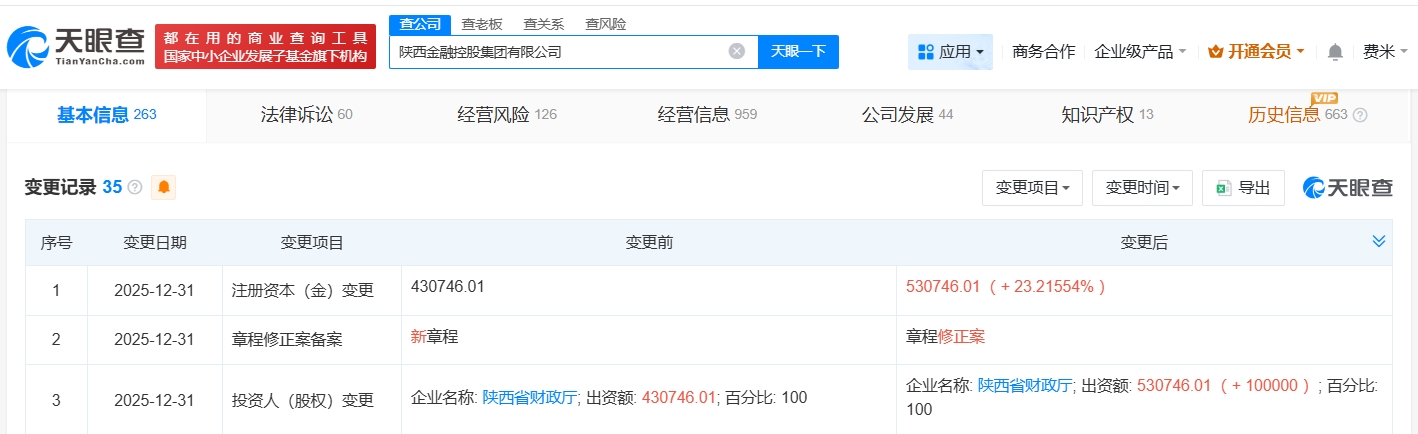Switch to 经营信息 tab
Viewport: 1418px width, 434px height.
707,115
